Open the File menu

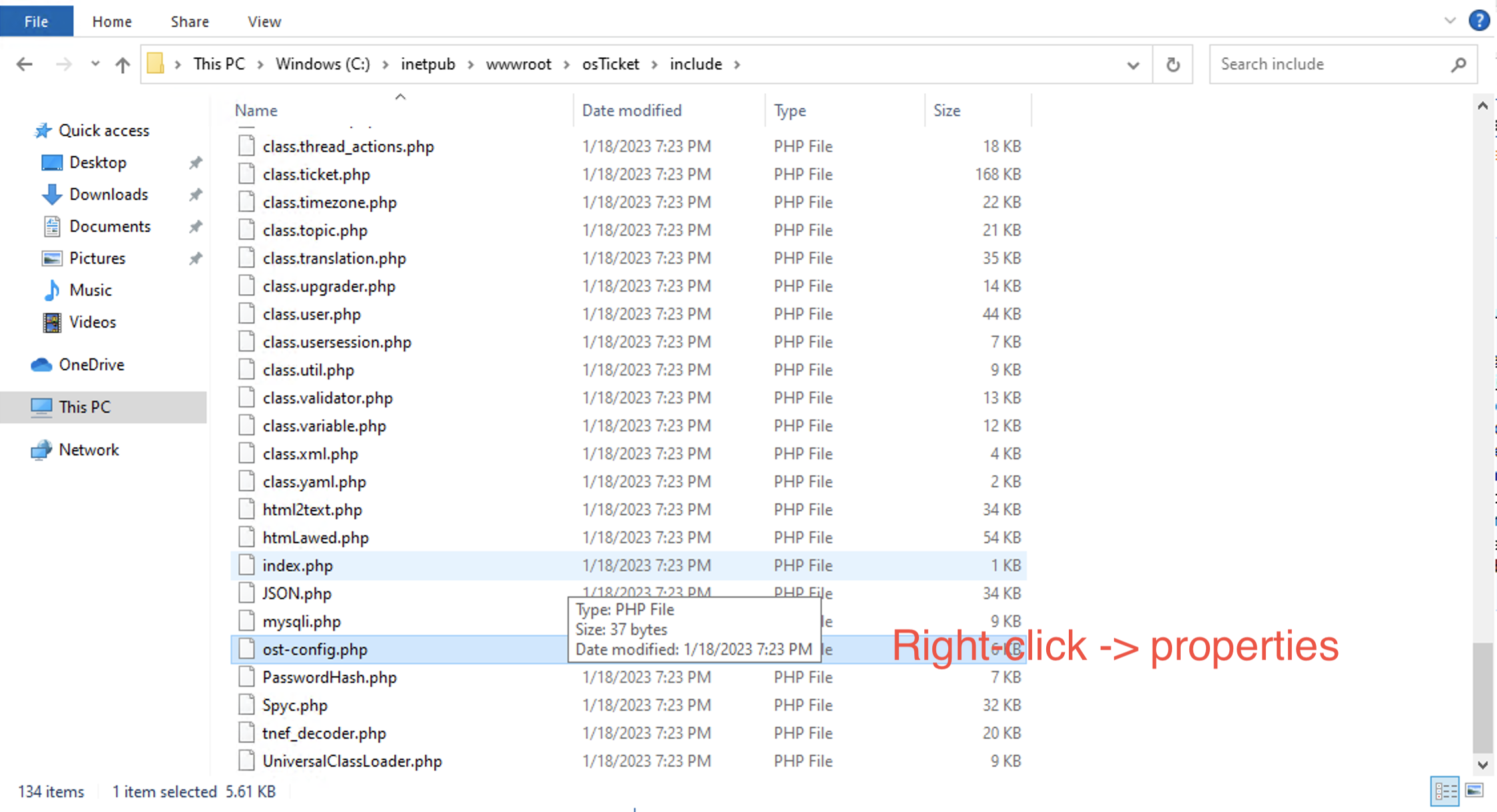[x=36, y=21]
